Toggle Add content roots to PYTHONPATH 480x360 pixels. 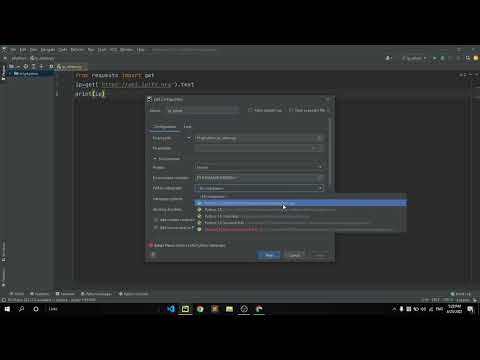tap(156, 220)
